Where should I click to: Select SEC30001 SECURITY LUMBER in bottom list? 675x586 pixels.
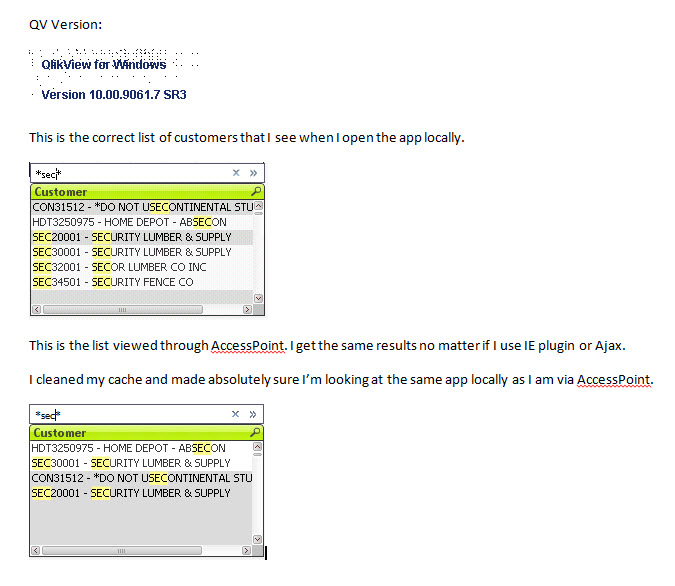[x=141, y=463]
